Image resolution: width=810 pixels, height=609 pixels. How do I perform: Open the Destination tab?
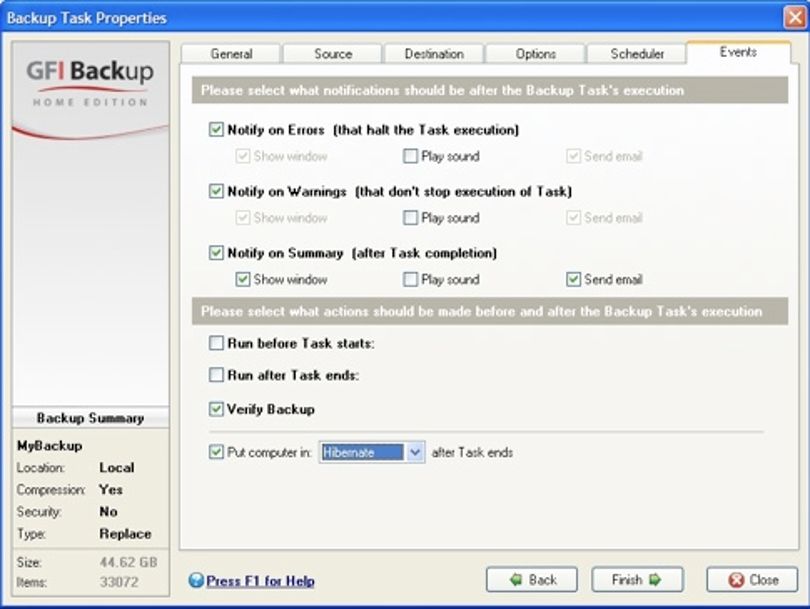click(x=434, y=54)
